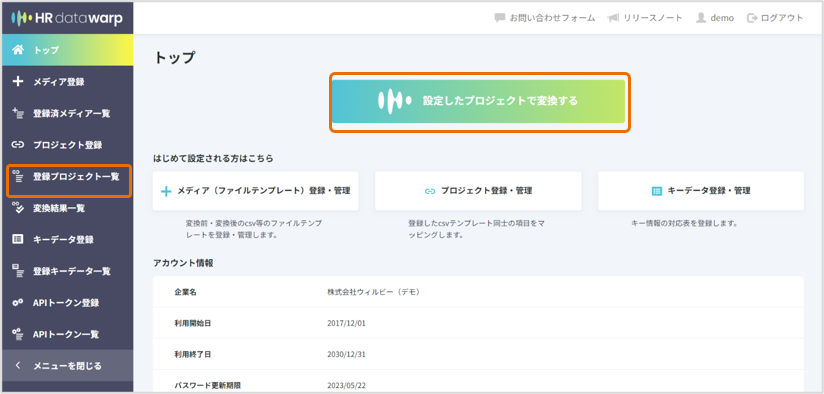Click the link icon on プロジェクト登録・管理 card
The width and height of the screenshot is (824, 394).
(430, 191)
